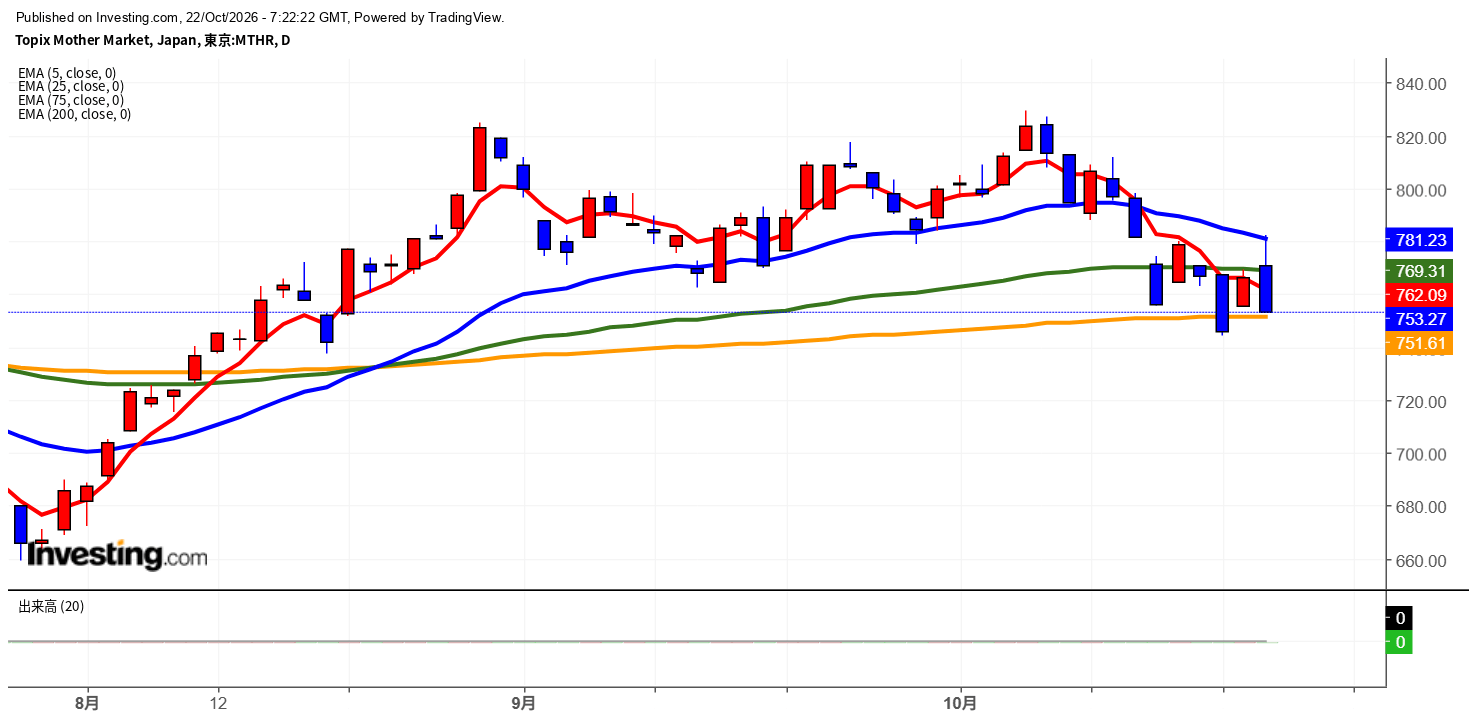Select the "EMA (200, close, 0)" legend entry
The image size is (1469, 720).
[x=75, y=114]
